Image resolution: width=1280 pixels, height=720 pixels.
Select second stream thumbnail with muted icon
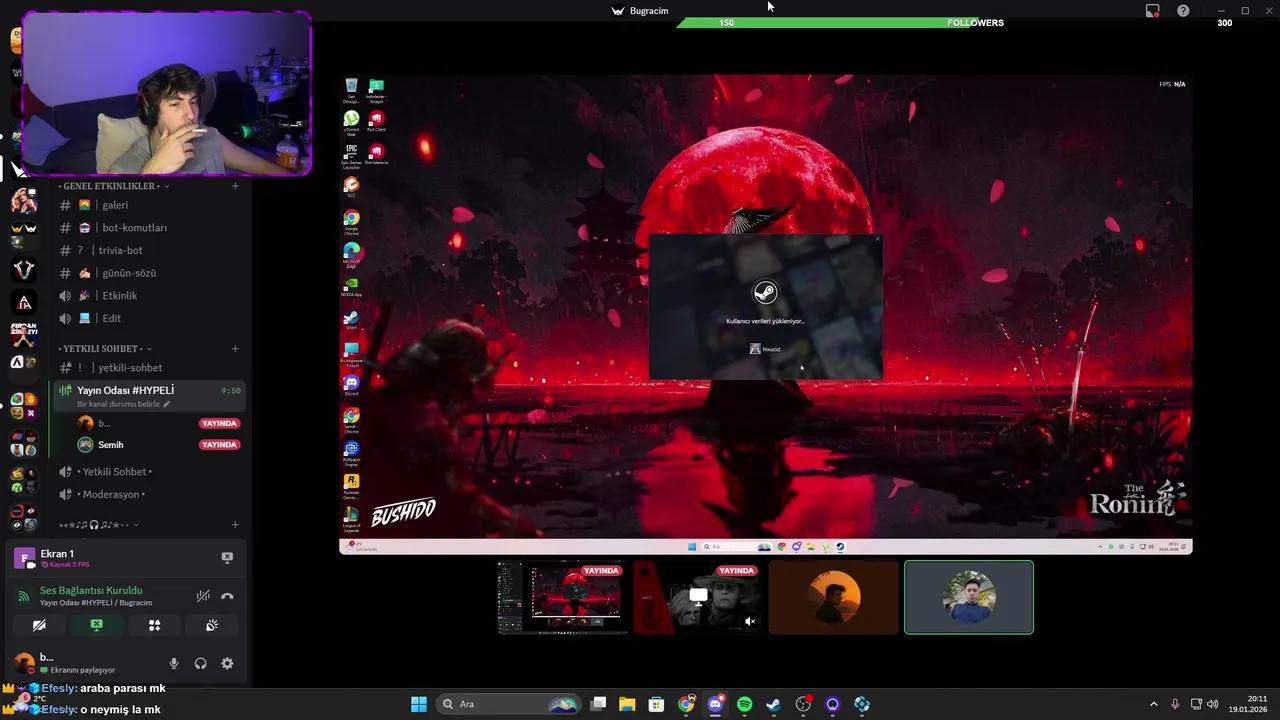[698, 597]
